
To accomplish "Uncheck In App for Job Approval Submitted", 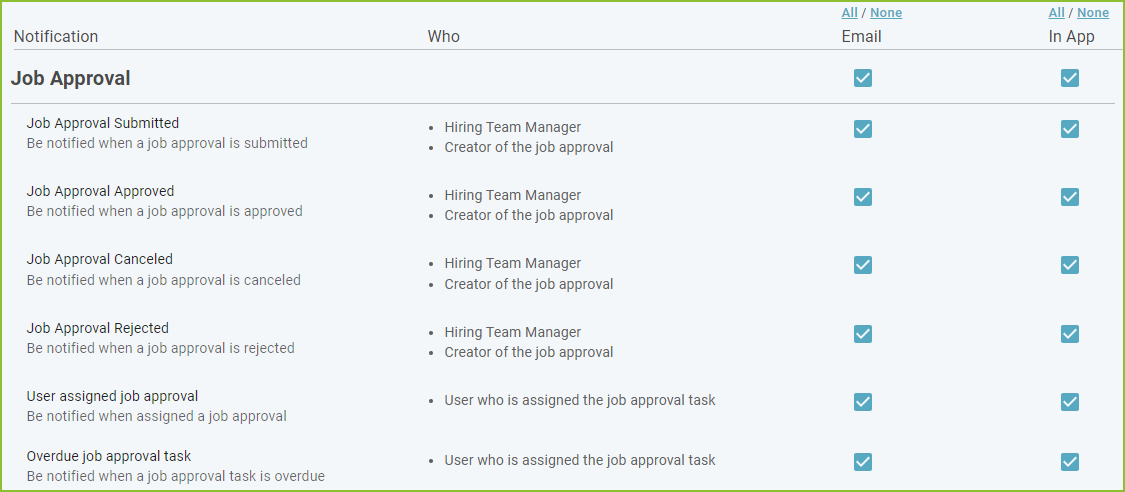I will tap(1069, 129).
